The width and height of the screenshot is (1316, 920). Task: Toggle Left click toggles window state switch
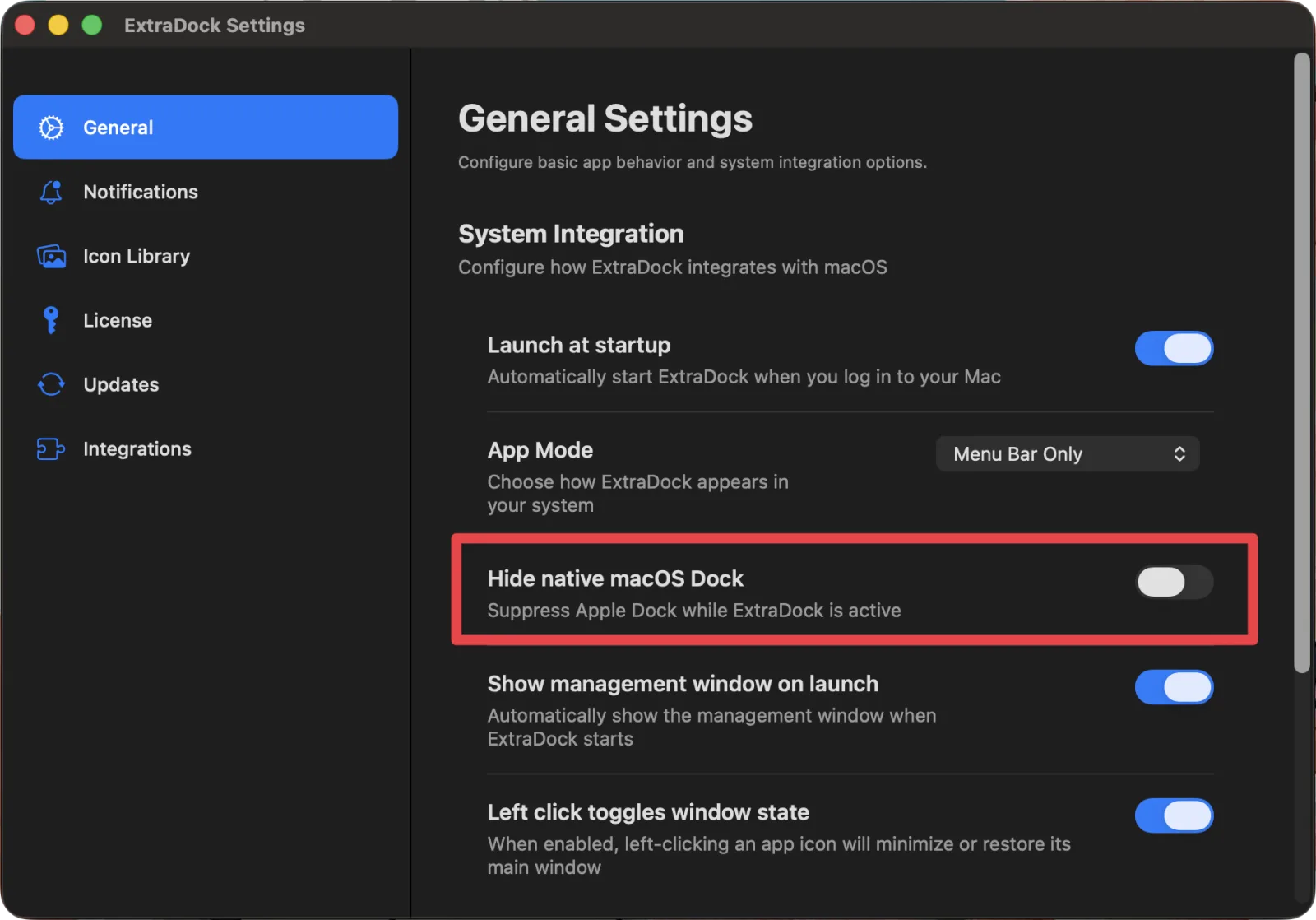1174,815
